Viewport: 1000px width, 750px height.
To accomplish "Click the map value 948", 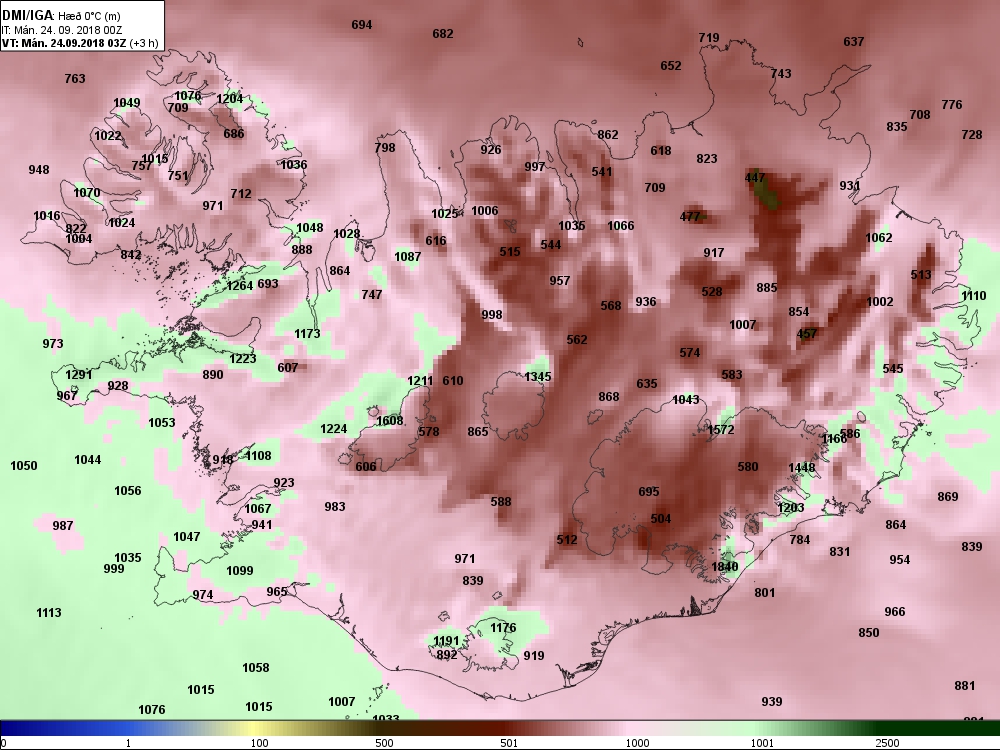I will coord(39,170).
